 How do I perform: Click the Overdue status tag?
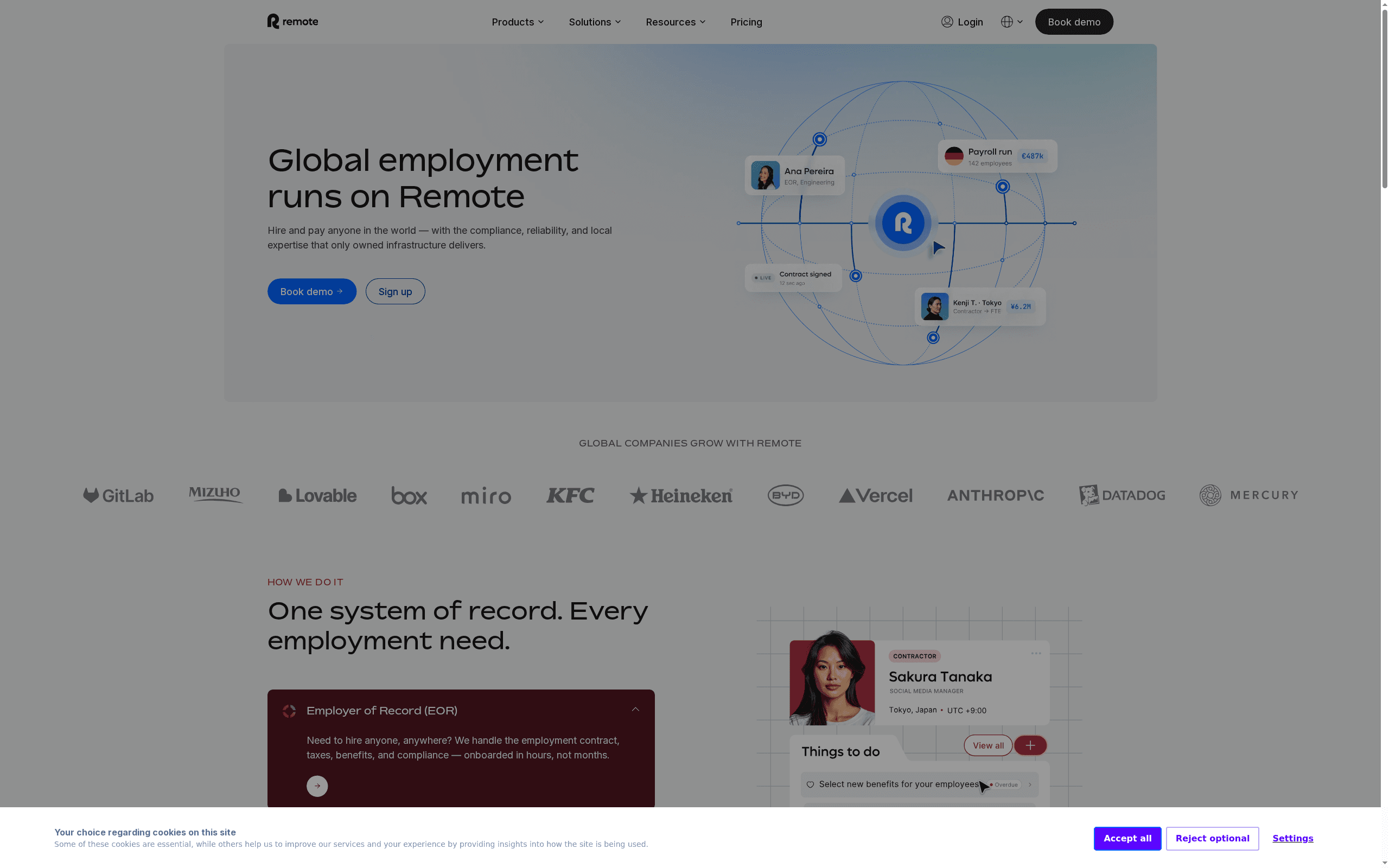click(1003, 785)
